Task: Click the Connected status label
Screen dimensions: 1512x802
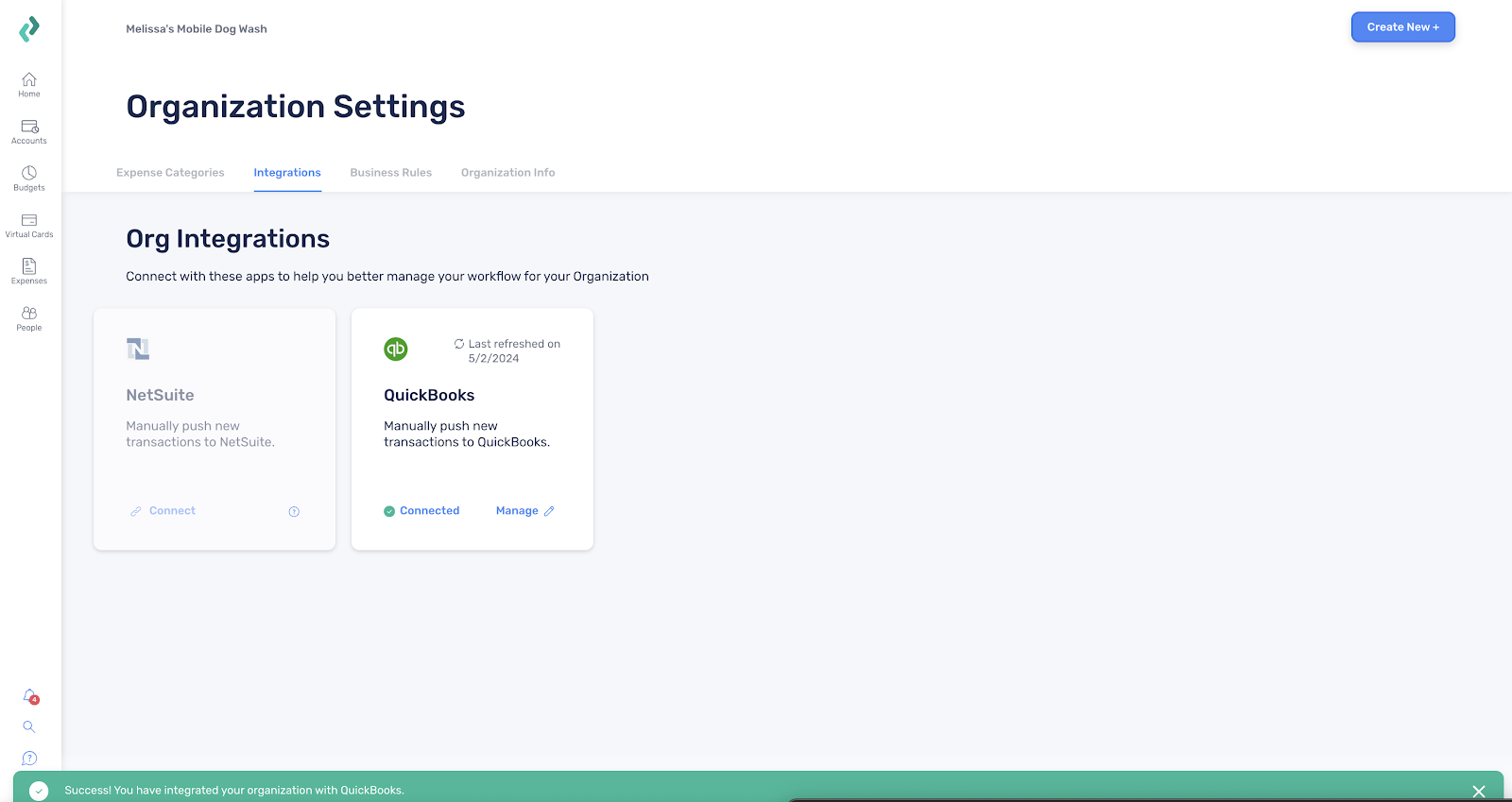Action: click(x=430, y=511)
